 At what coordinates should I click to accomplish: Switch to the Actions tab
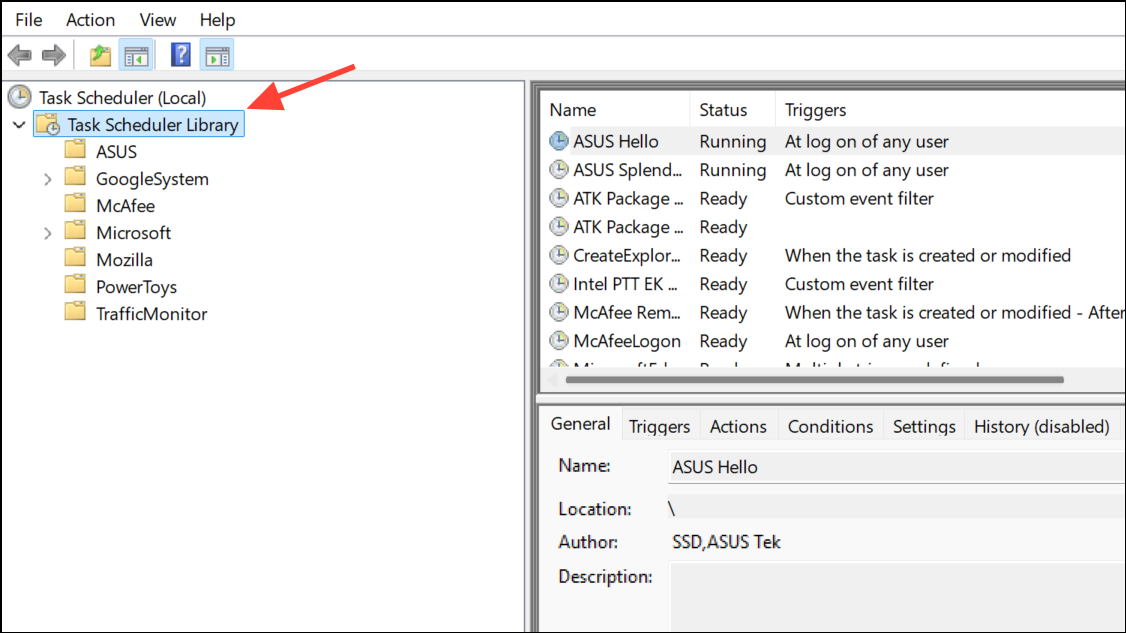(x=738, y=427)
